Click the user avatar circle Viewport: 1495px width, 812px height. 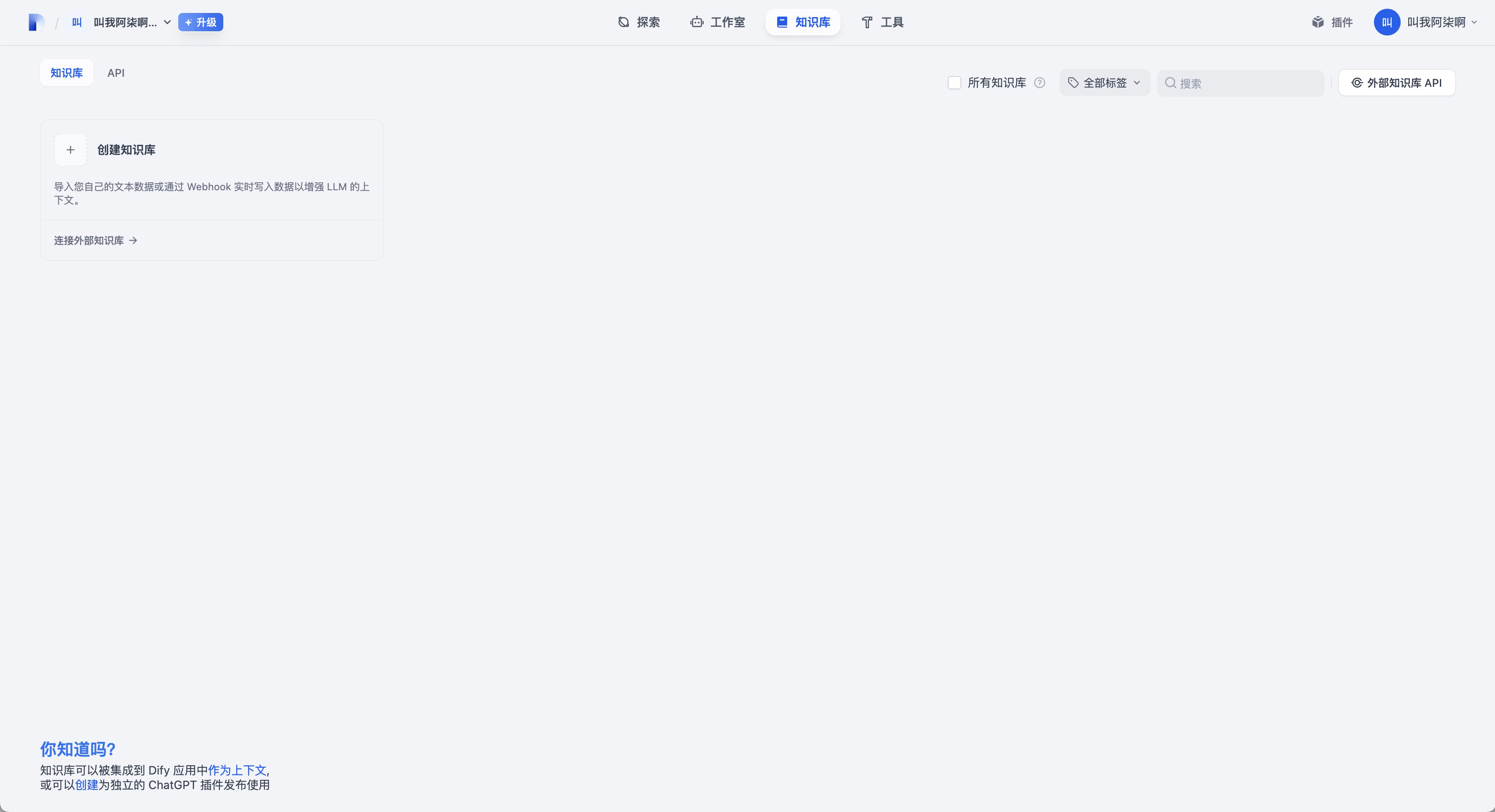point(1386,23)
